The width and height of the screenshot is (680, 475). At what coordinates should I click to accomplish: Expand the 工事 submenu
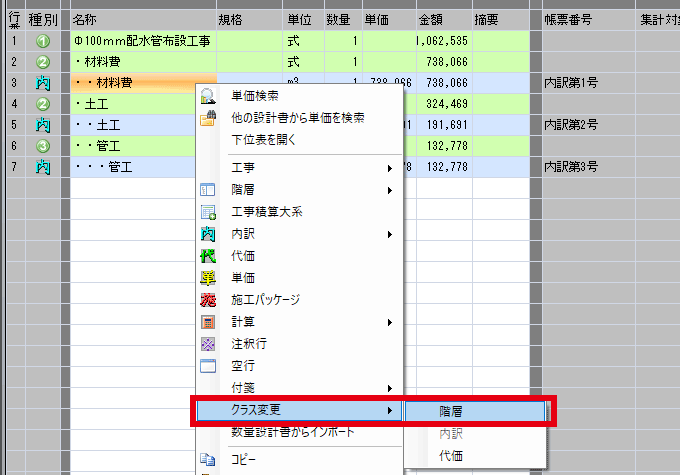coord(389,166)
